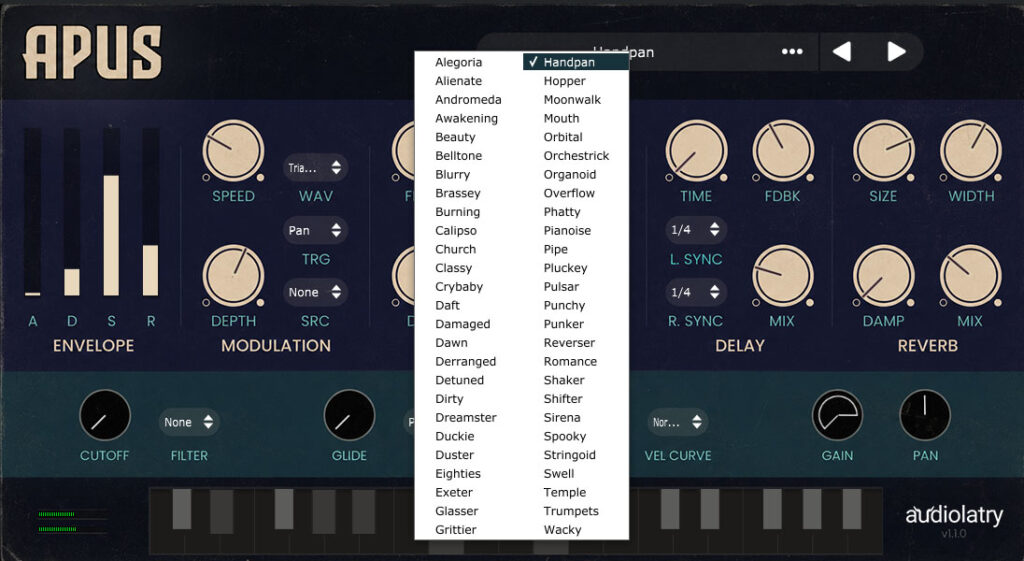Pick the Orchestrick preset
The image size is (1024, 561).
576,155
